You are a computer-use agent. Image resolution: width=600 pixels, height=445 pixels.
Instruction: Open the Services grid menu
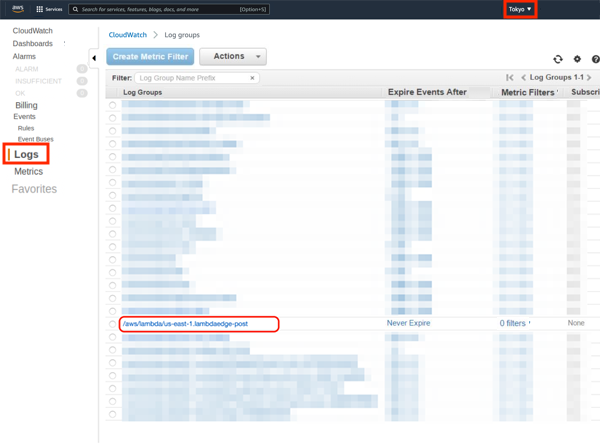point(49,9)
